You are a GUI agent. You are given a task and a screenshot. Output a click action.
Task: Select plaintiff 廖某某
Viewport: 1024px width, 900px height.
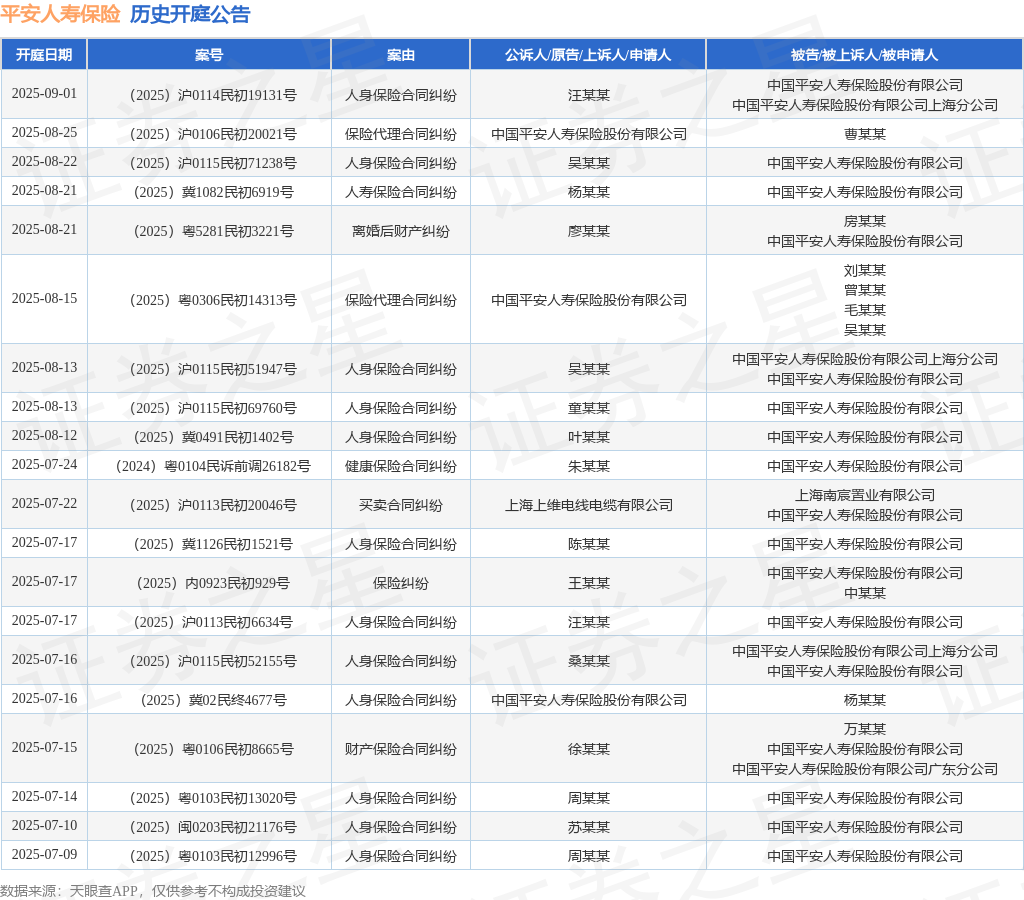588,231
